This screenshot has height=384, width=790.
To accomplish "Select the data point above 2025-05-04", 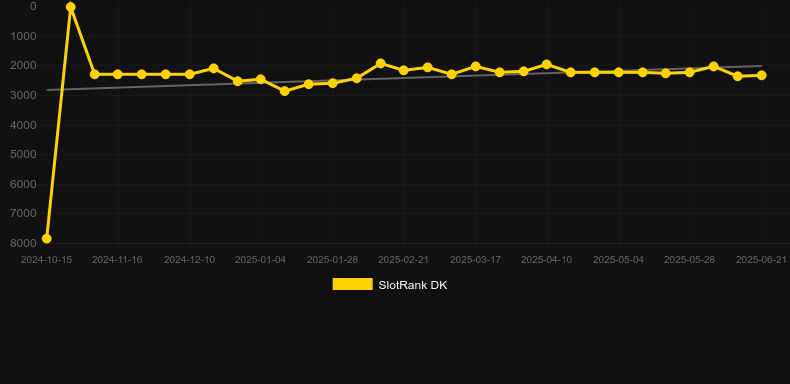I will click(x=619, y=72).
